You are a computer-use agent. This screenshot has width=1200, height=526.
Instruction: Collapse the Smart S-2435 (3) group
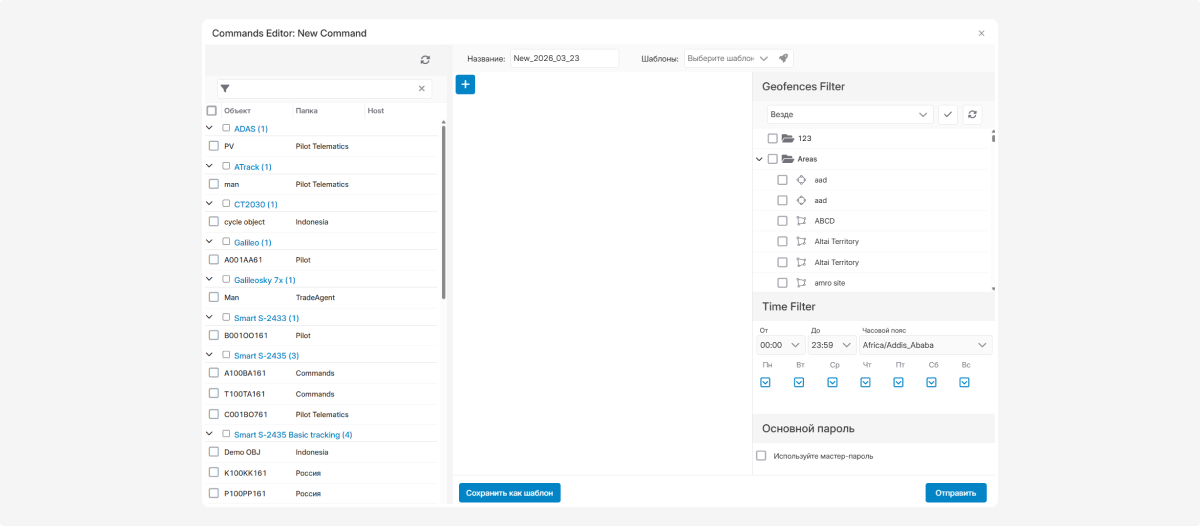(209, 355)
